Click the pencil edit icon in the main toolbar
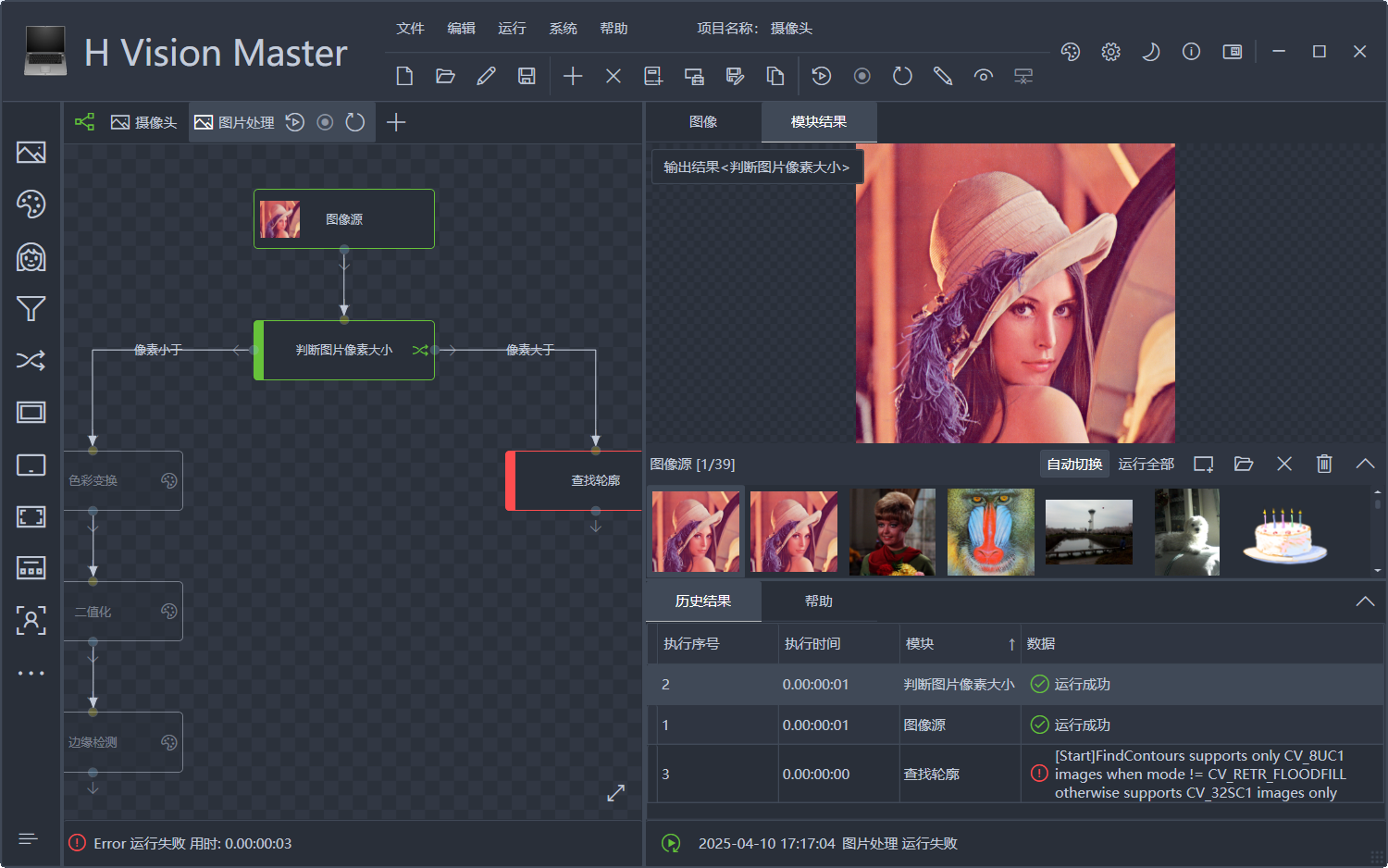Image resolution: width=1388 pixels, height=868 pixels. pyautogui.click(x=486, y=76)
